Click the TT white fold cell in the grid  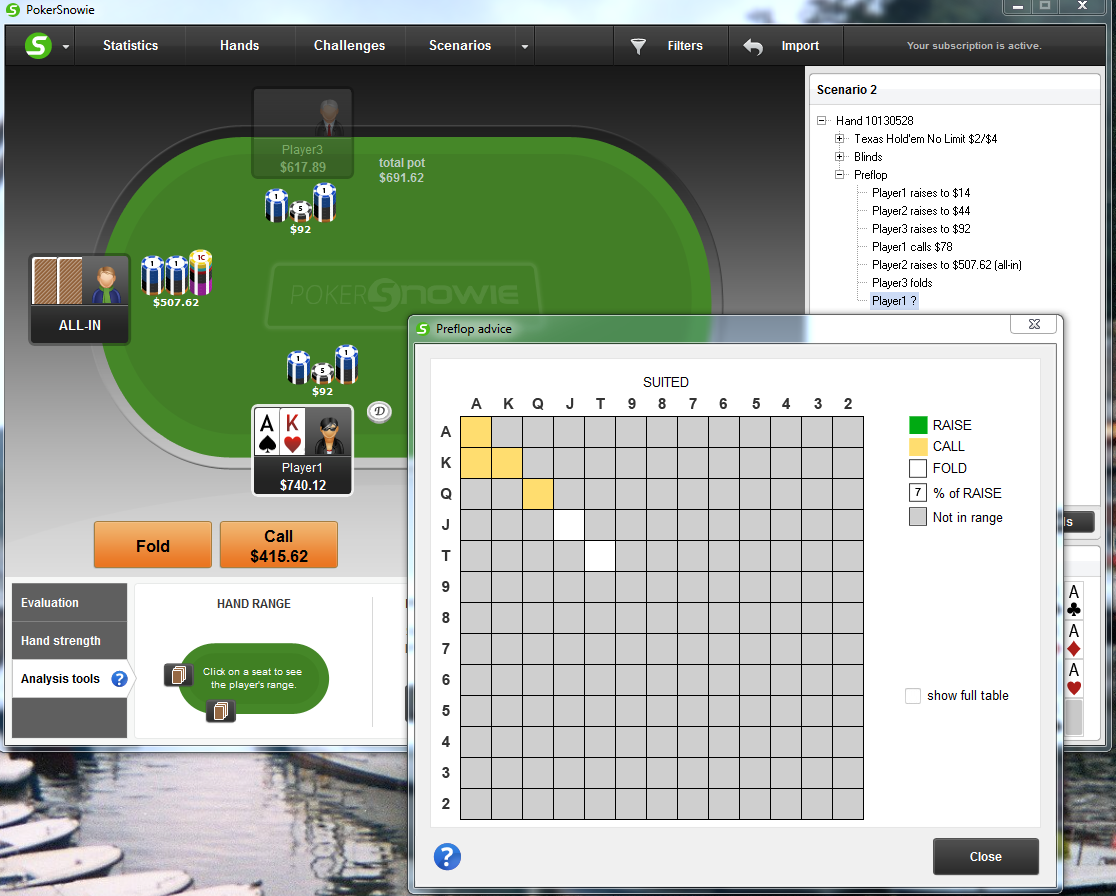[600, 556]
